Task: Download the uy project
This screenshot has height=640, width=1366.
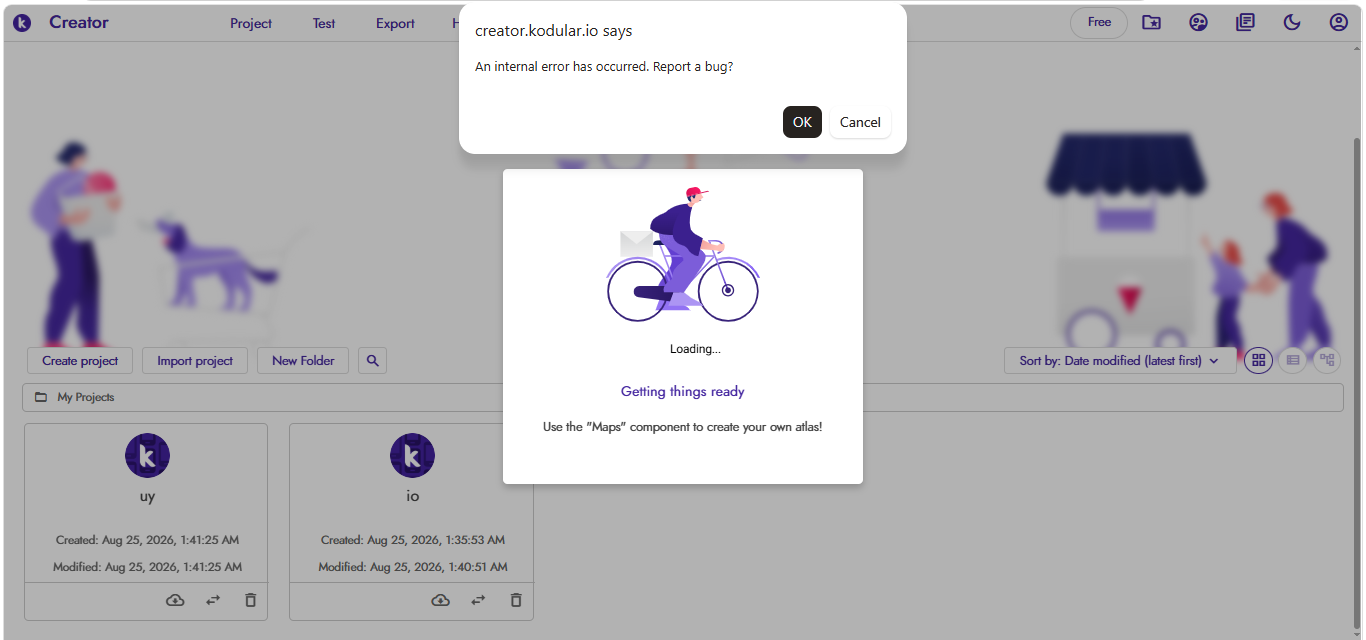Action: point(175,600)
